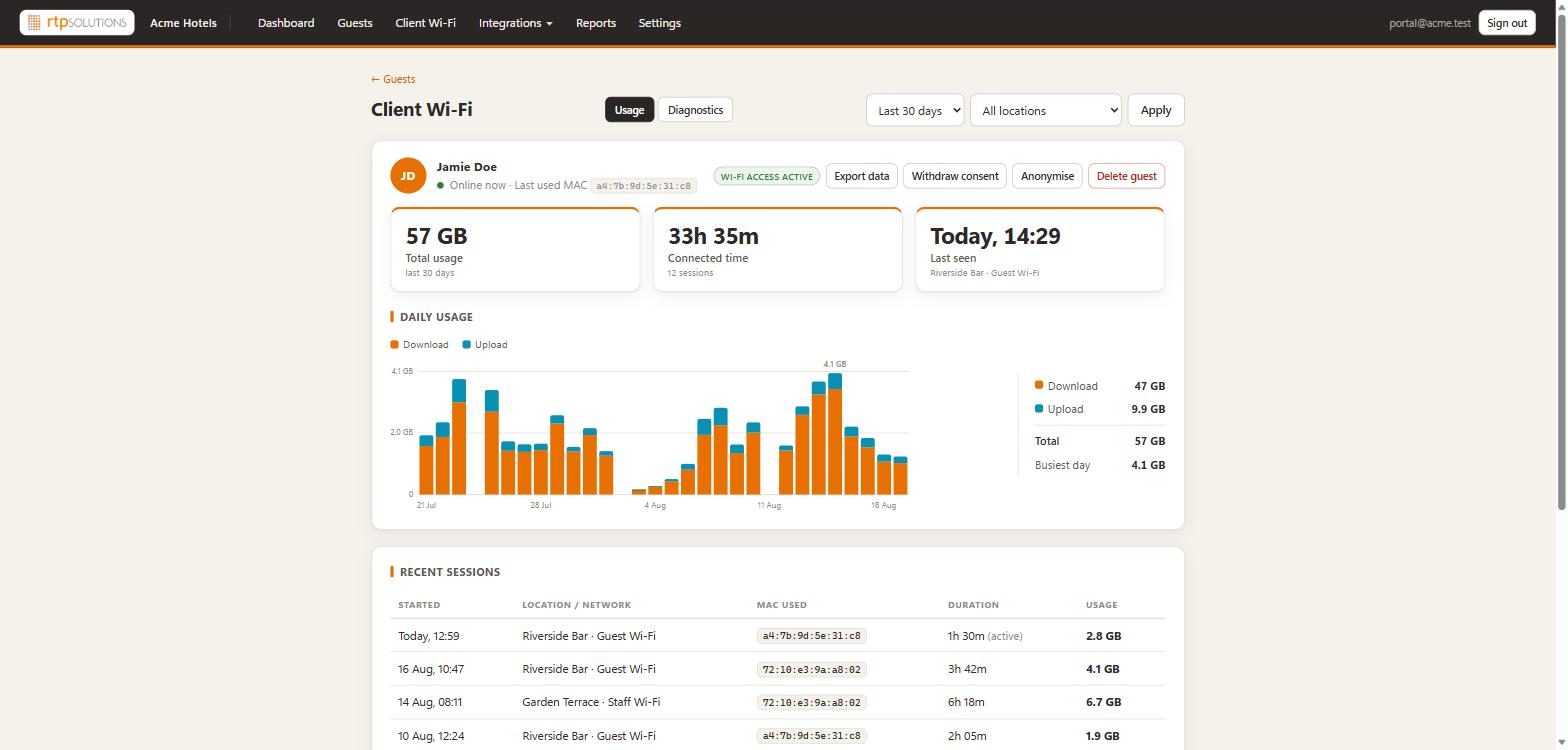Switch to the Usage tab
Viewport: 1568px width, 750px height.
point(629,110)
